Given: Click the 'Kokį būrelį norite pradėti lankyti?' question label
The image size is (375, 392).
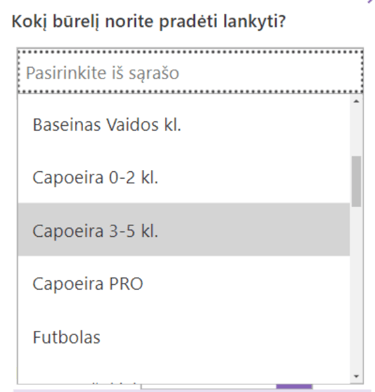Looking at the screenshot, I should (x=149, y=22).
